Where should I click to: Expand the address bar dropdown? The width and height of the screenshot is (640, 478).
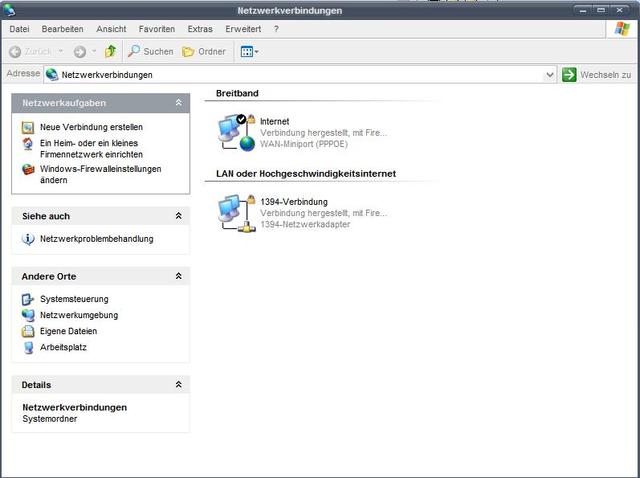550,75
